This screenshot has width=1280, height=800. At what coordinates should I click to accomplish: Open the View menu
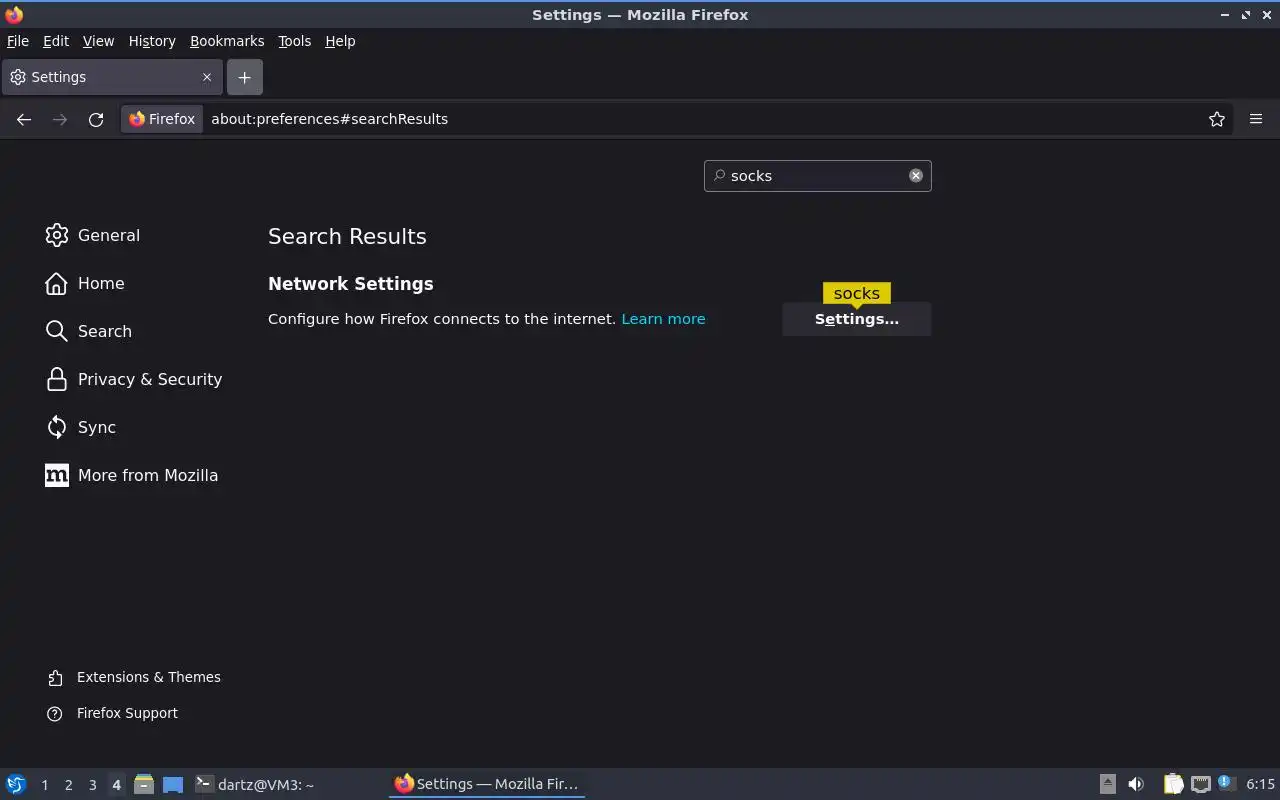98,41
